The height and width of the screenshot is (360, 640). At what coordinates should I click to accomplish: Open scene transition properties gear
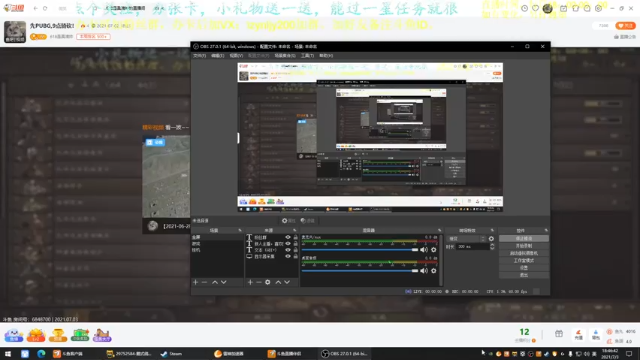491,238
